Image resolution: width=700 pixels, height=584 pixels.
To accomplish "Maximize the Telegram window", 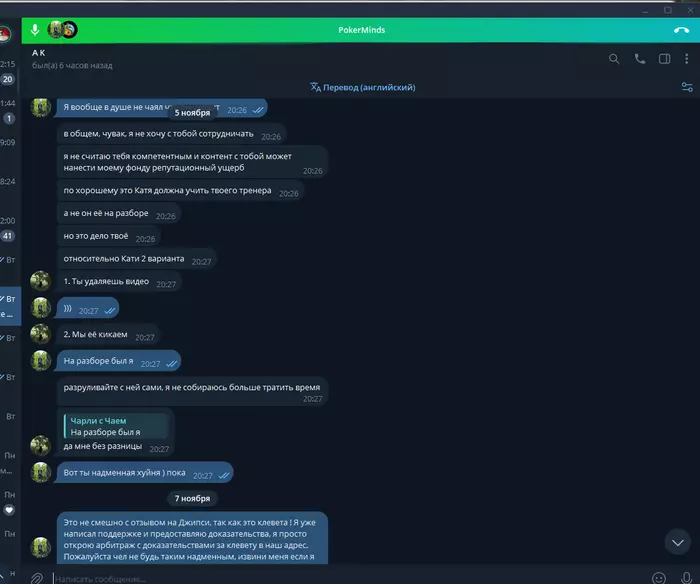I will point(668,10).
